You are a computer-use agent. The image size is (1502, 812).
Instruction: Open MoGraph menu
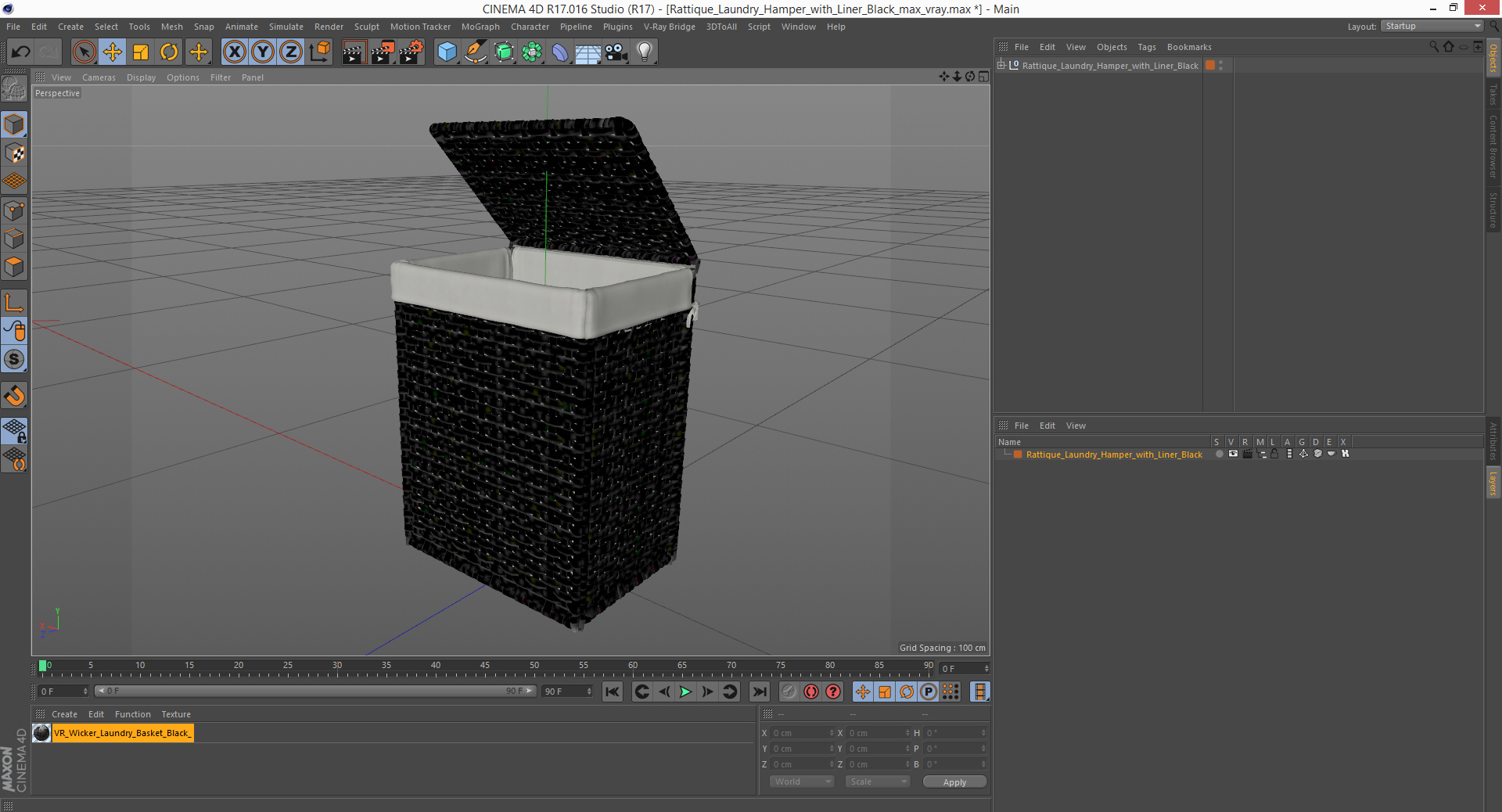pyautogui.click(x=480, y=27)
